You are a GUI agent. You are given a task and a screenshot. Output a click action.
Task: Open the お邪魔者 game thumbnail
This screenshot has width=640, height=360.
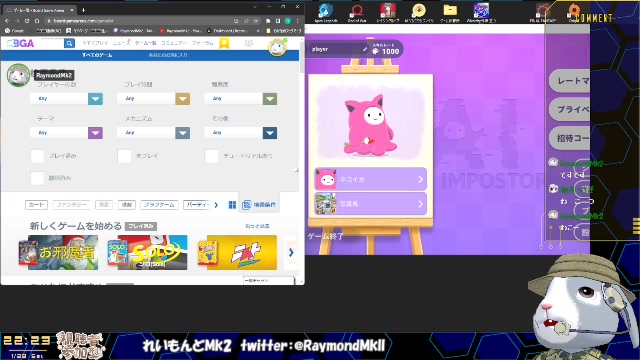pyautogui.click(x=58, y=252)
